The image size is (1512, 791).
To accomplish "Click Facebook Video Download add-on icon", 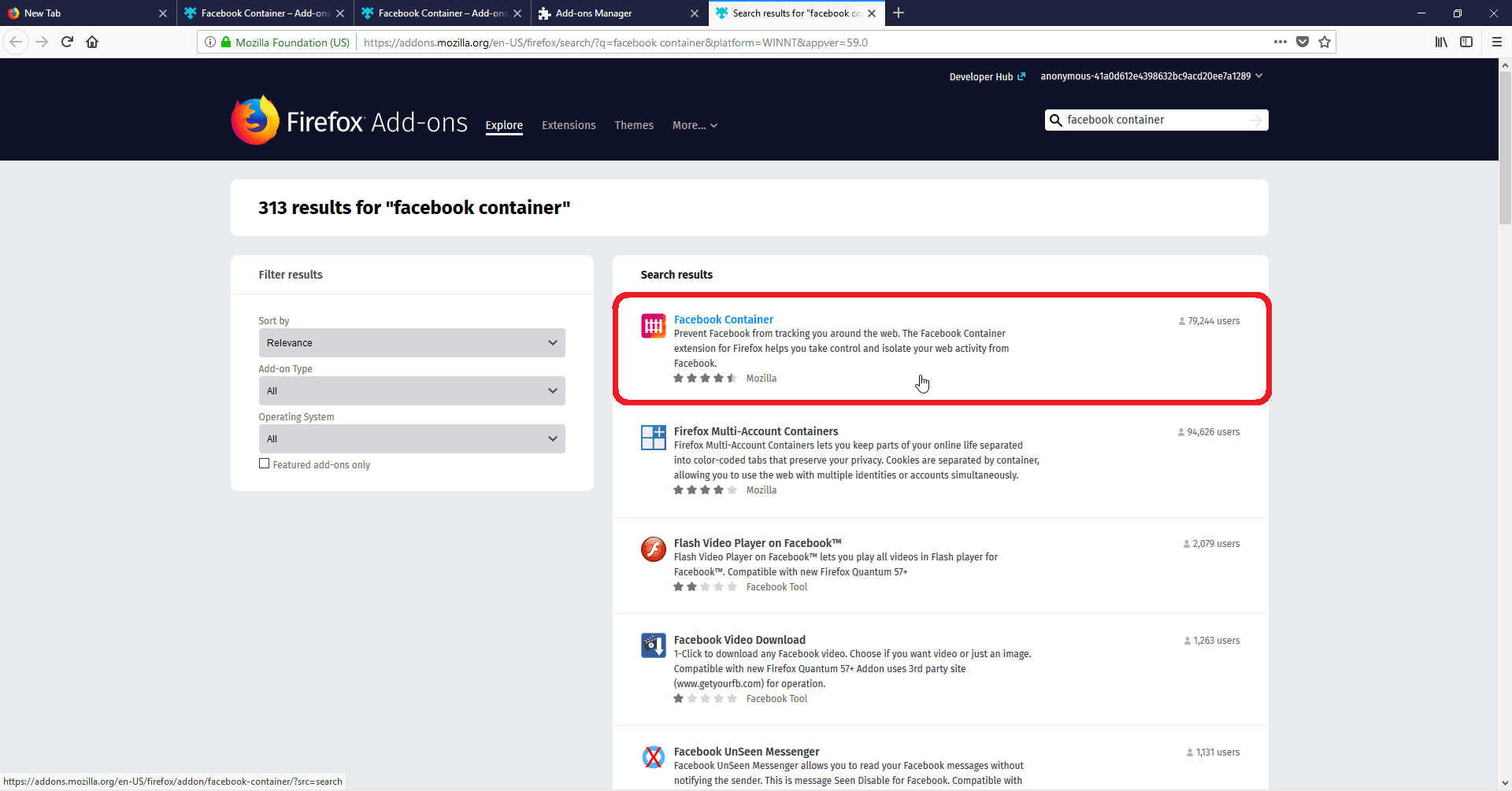I will 653,645.
